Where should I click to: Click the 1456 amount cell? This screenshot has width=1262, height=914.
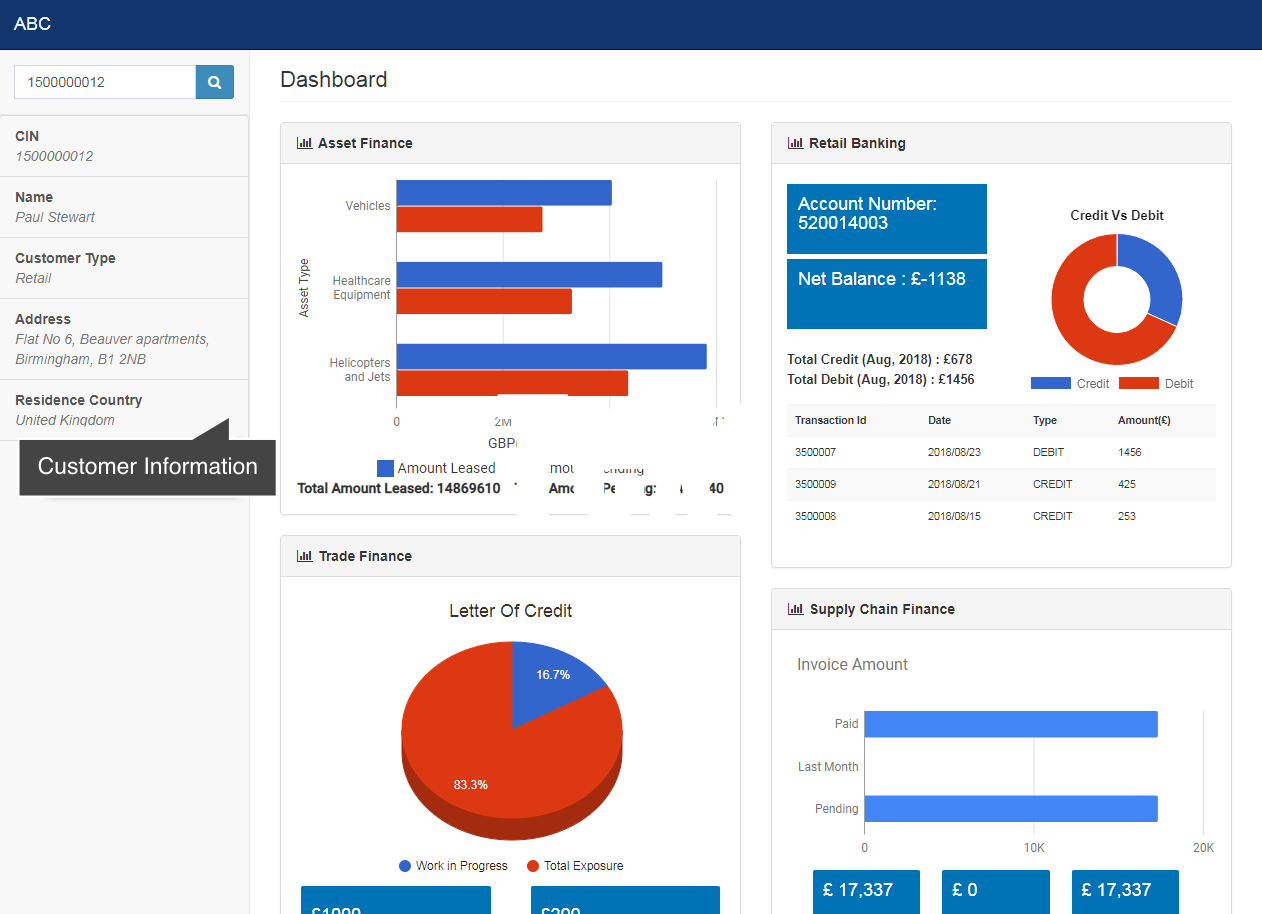(1130, 452)
